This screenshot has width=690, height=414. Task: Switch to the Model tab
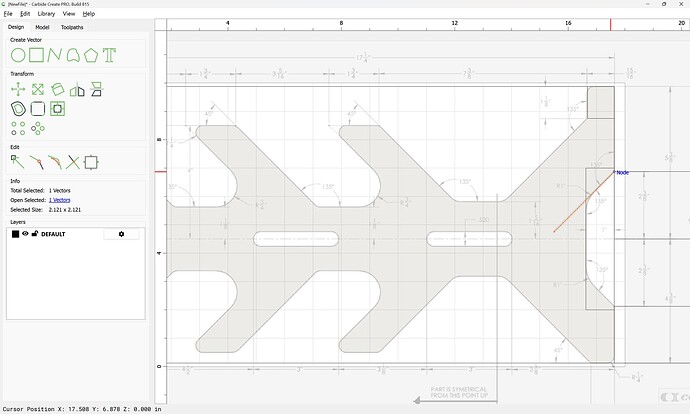click(x=42, y=27)
